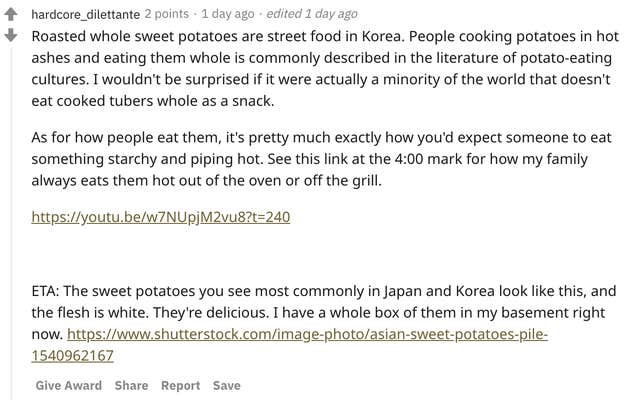Click the '2 points' score label
The width and height of the screenshot is (632, 400).
pos(166,14)
